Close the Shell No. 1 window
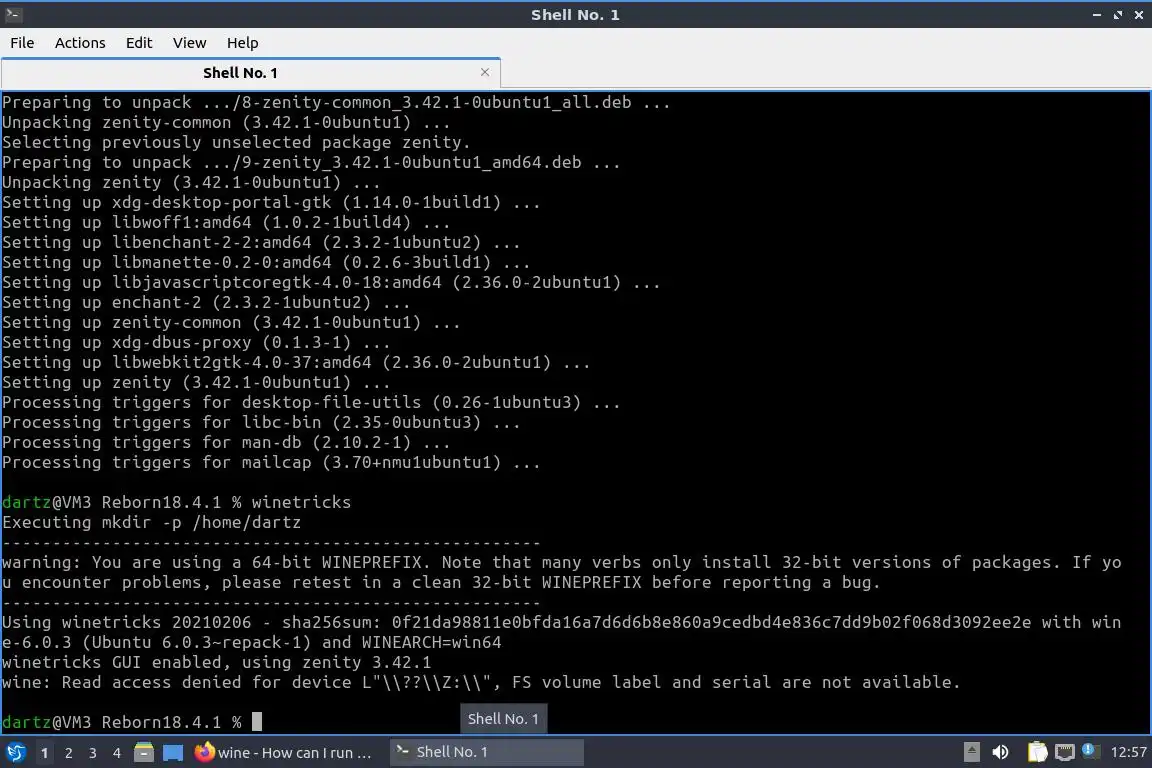Screen dimensions: 1152x768 [1139, 15]
